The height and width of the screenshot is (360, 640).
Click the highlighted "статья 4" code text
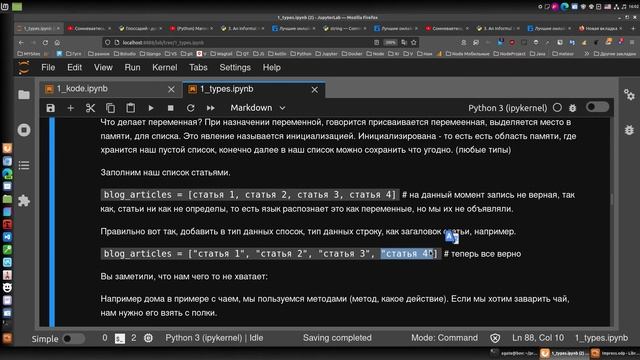(407, 254)
